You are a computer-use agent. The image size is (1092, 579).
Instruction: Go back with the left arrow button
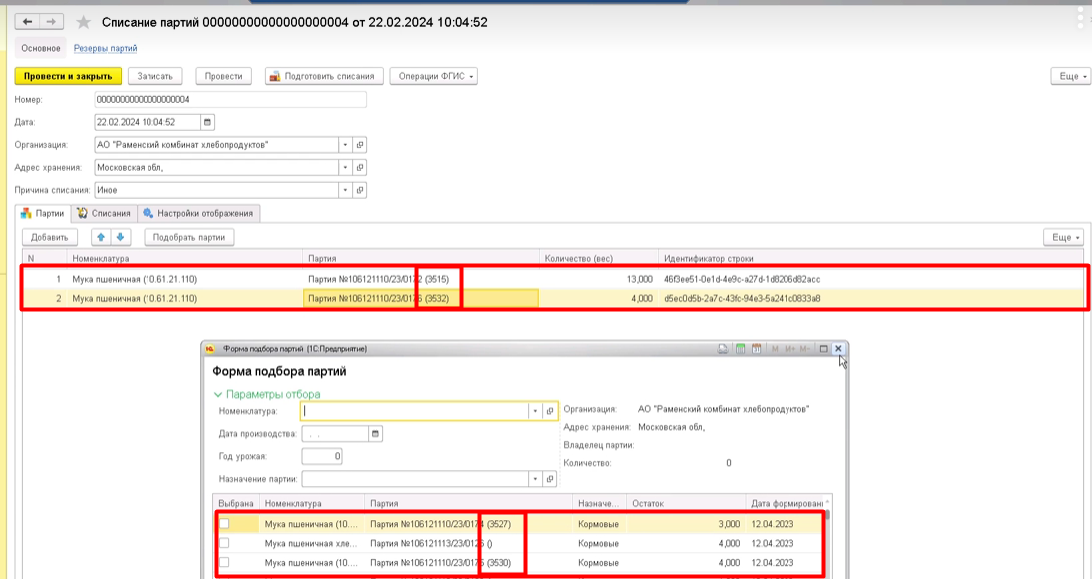[x=27, y=22]
